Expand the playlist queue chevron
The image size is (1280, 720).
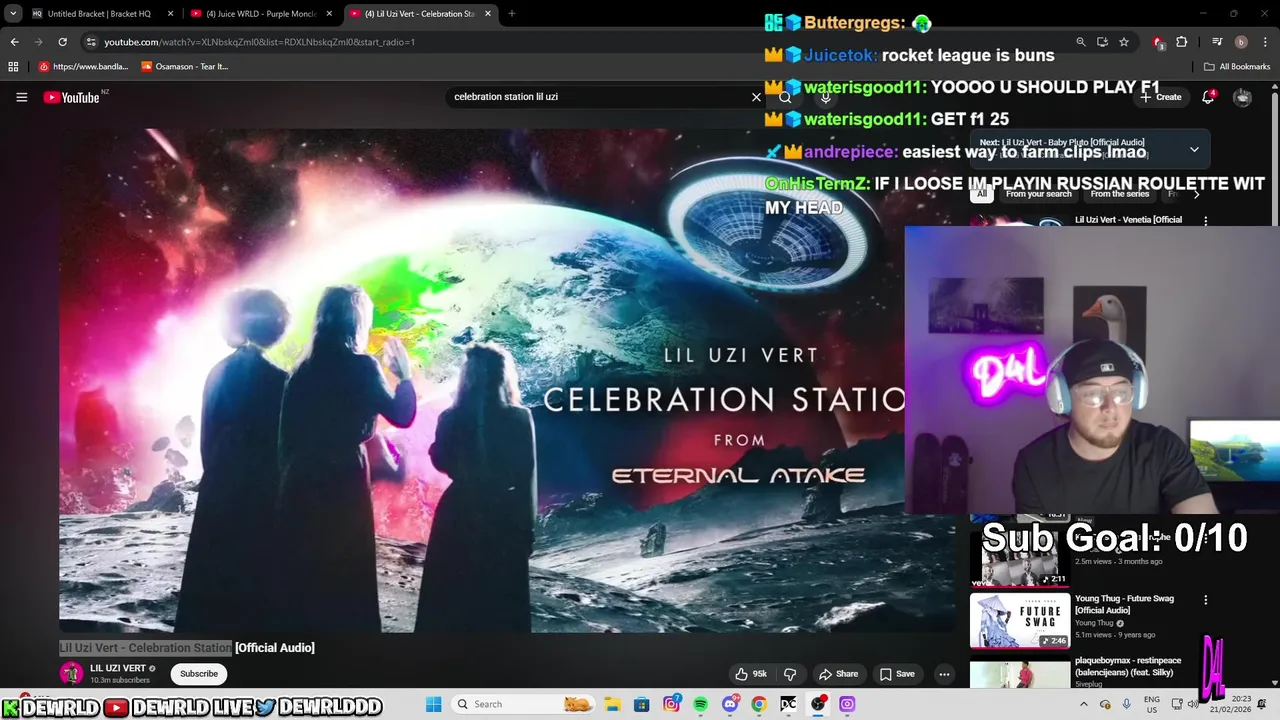coord(1193,150)
